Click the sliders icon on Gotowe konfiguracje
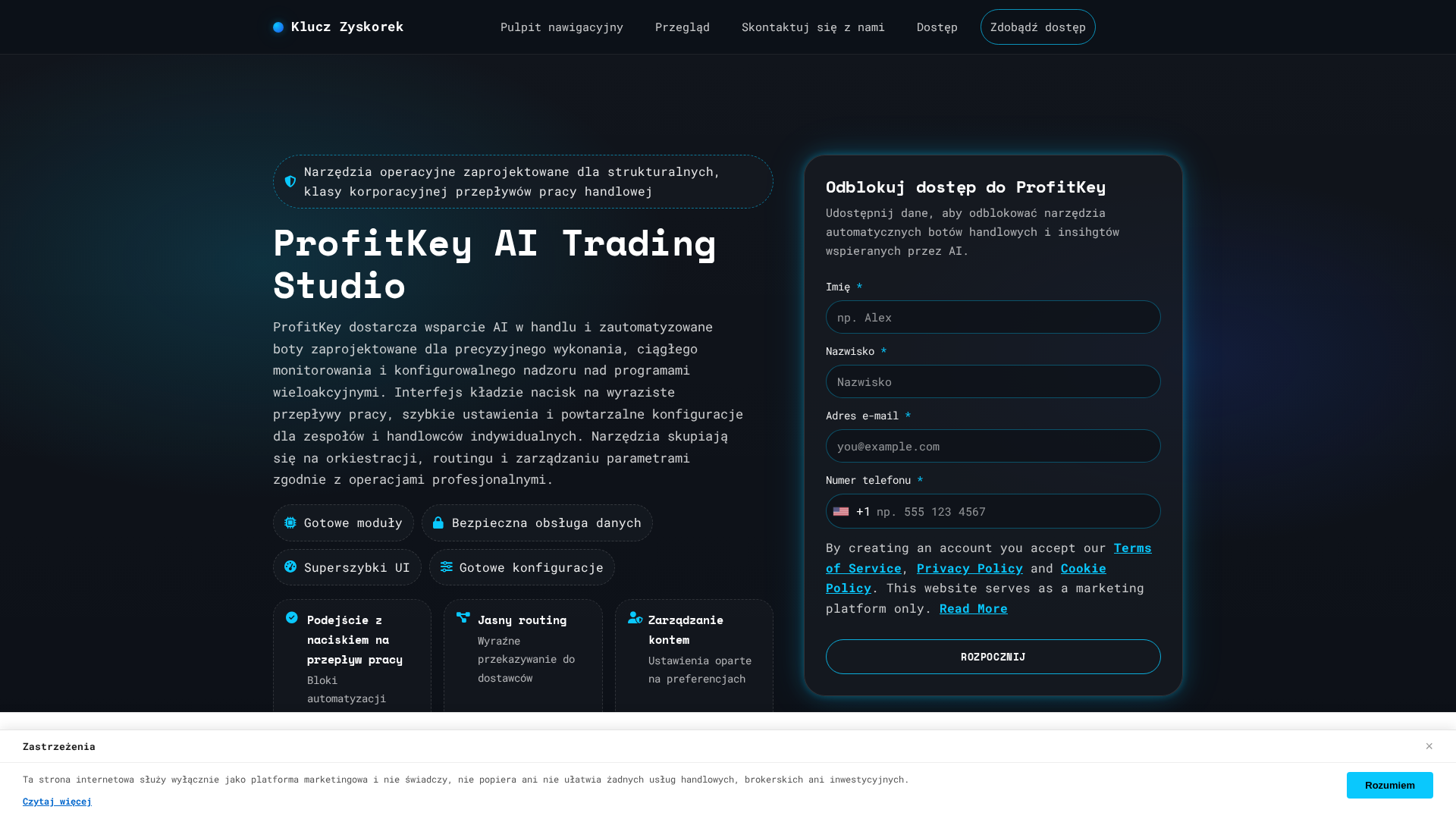 tap(447, 566)
